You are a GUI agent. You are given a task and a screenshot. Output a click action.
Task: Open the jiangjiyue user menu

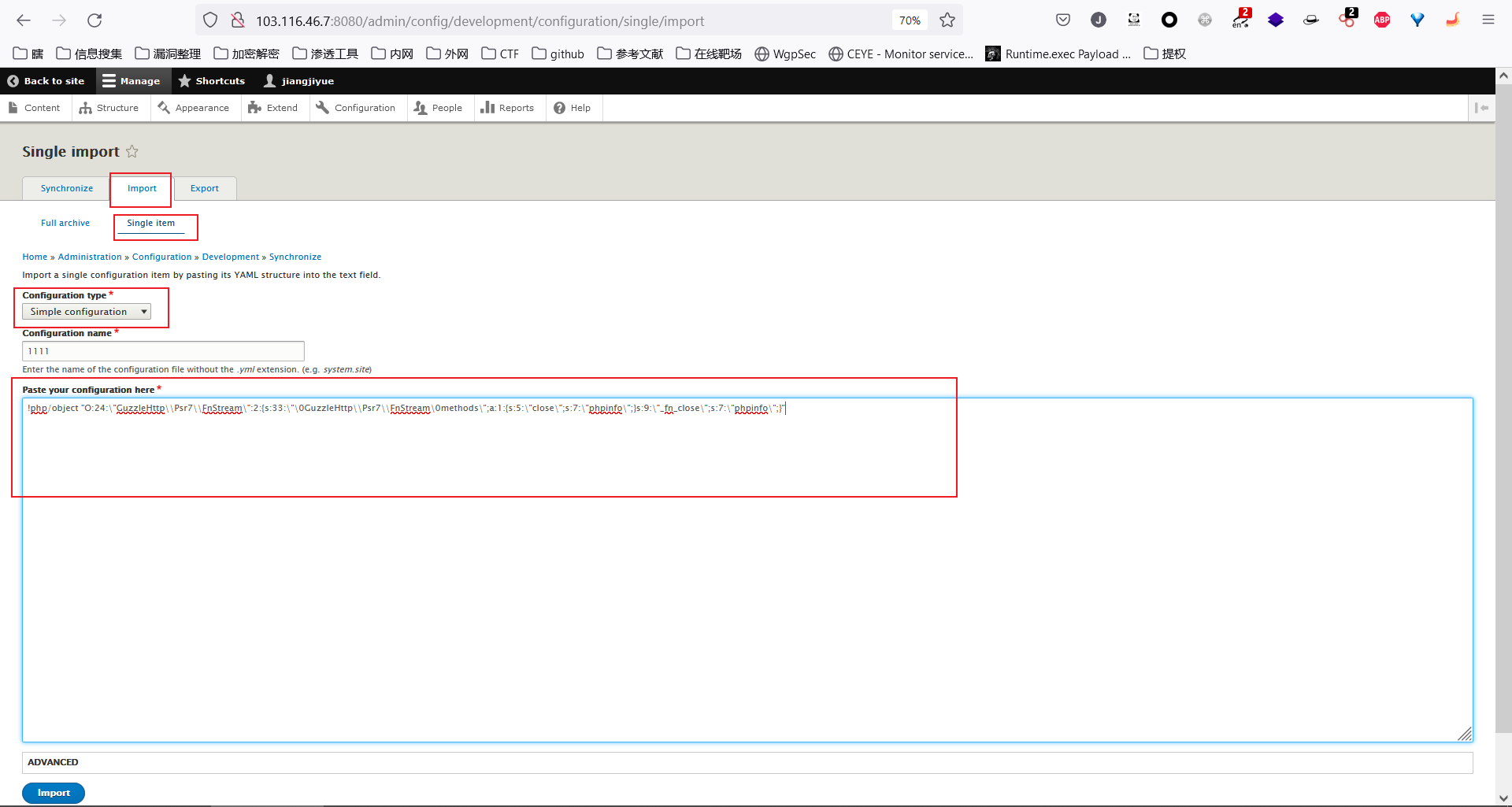click(x=299, y=81)
